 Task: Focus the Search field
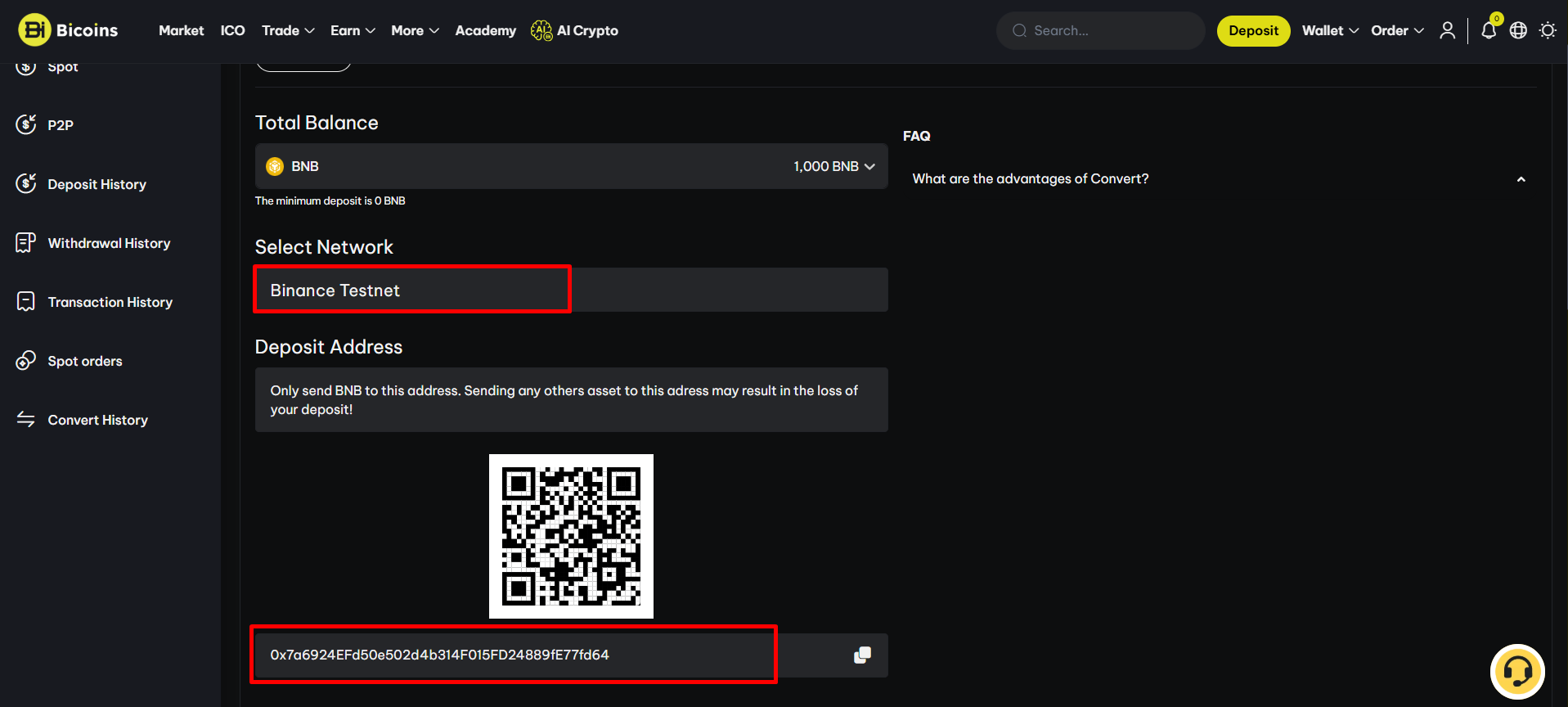tap(1100, 30)
